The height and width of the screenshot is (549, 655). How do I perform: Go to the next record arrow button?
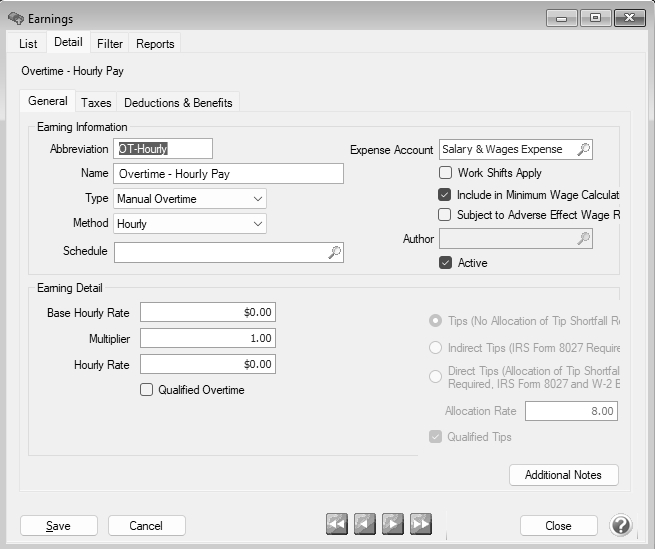pos(393,524)
